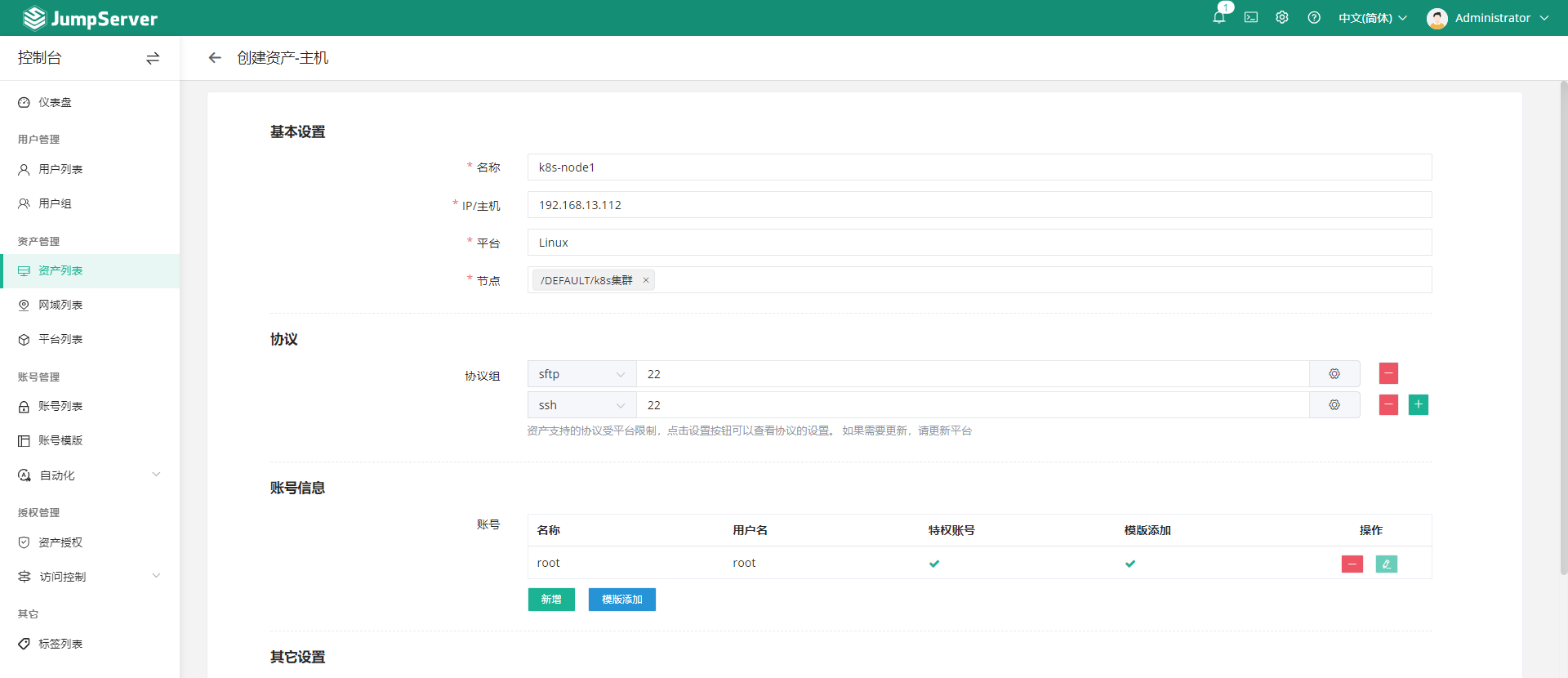Click the 创建资产-主机 page title
Viewport: 1568px width, 678px height.
[x=283, y=58]
